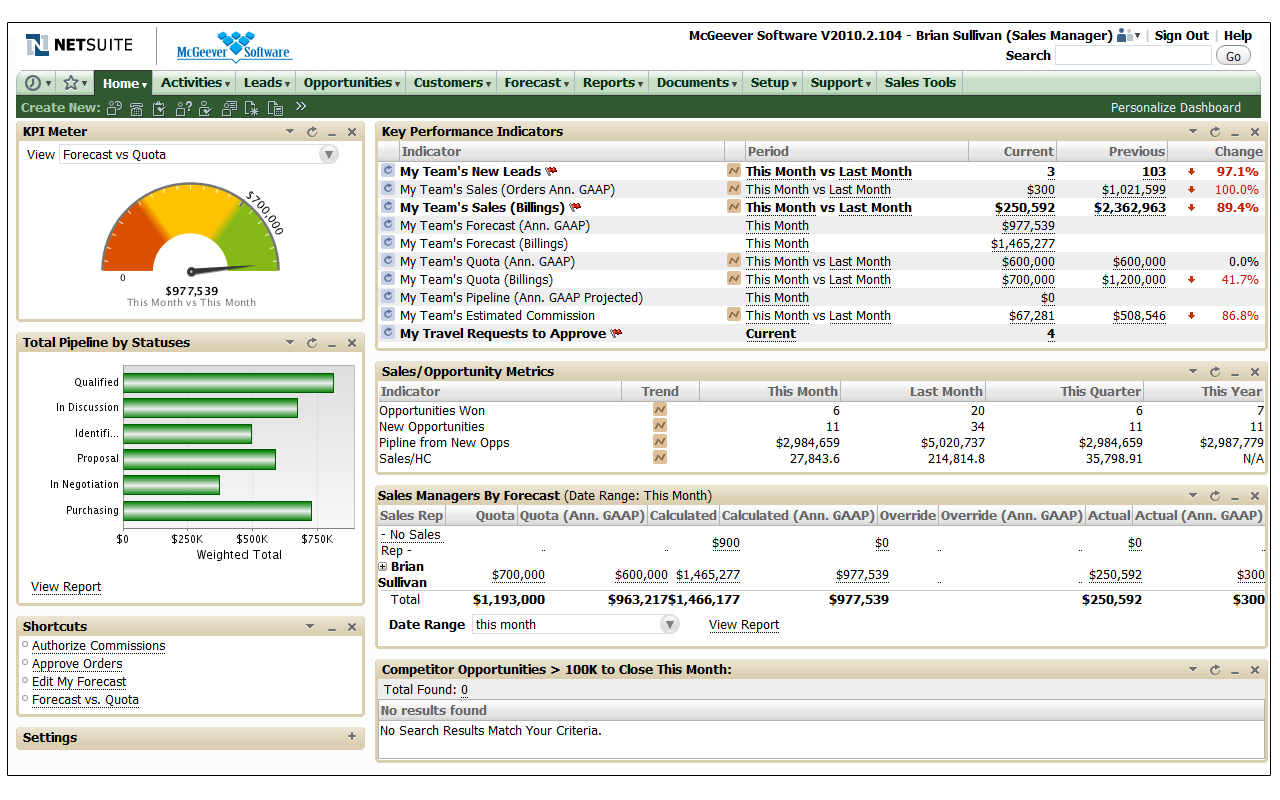Viewport: 1280px width, 800px height.
Task: Expand the Brian Sullivan forecast row
Action: [383, 567]
